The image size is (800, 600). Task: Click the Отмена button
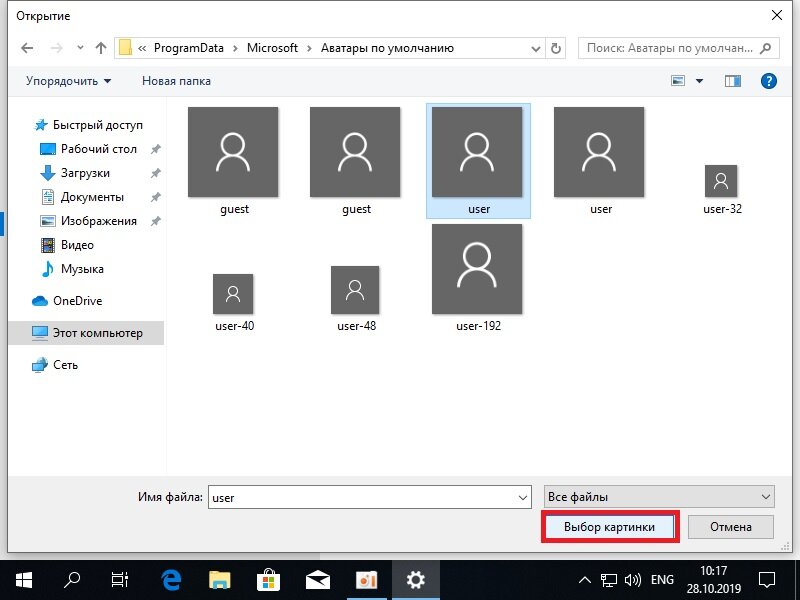pyautogui.click(x=729, y=526)
